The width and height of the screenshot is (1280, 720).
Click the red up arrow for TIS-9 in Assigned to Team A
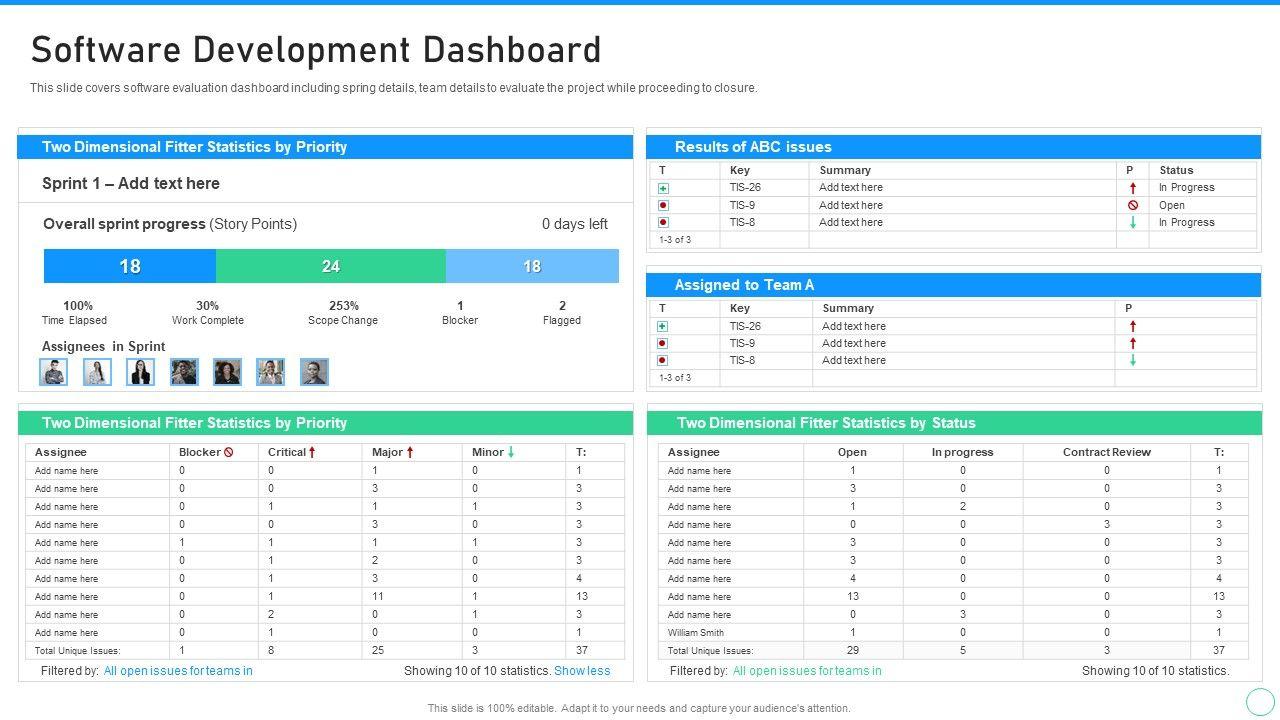(1132, 343)
